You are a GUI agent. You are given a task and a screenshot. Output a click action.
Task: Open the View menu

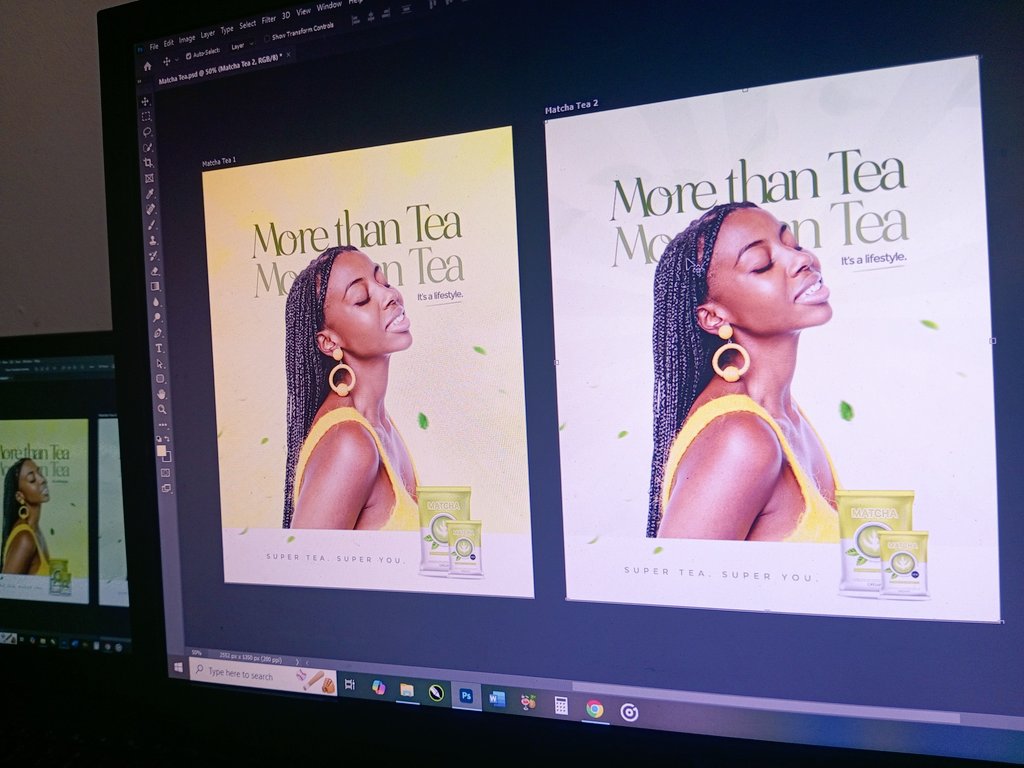[304, 11]
